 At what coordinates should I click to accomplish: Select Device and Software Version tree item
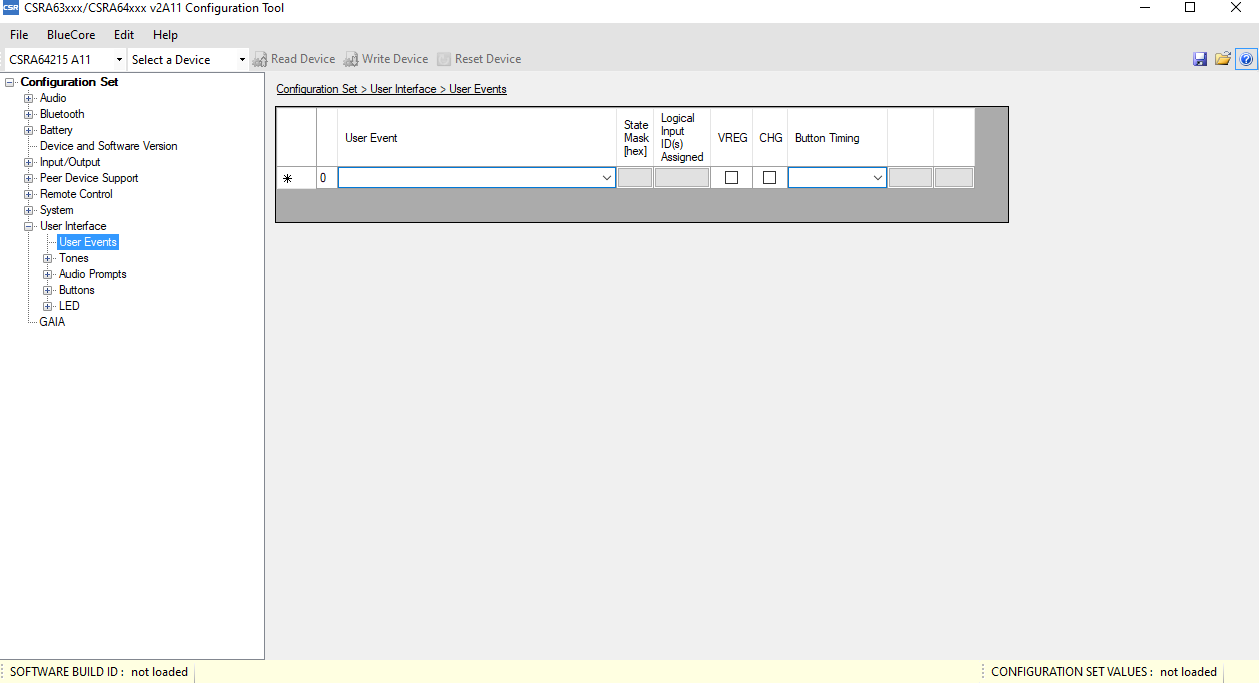coord(108,146)
